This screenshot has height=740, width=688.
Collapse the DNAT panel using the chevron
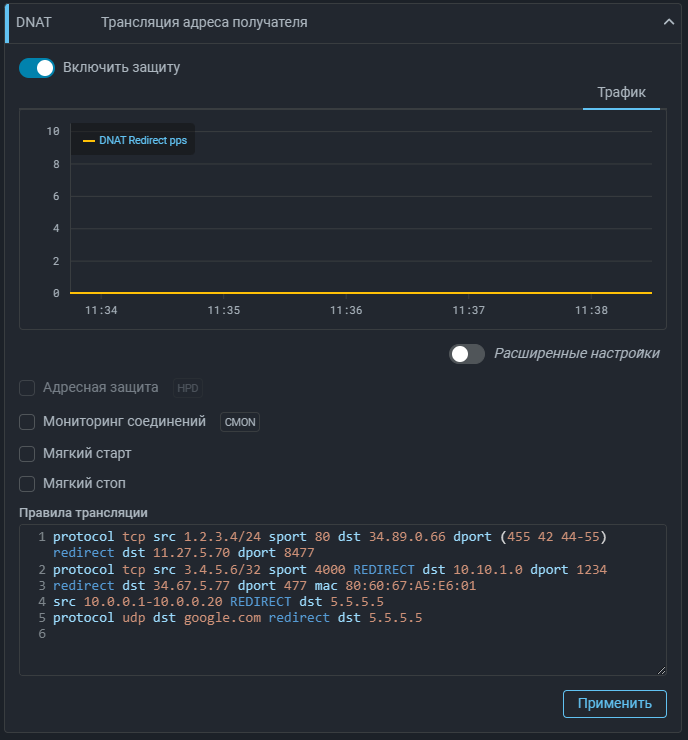click(670, 22)
